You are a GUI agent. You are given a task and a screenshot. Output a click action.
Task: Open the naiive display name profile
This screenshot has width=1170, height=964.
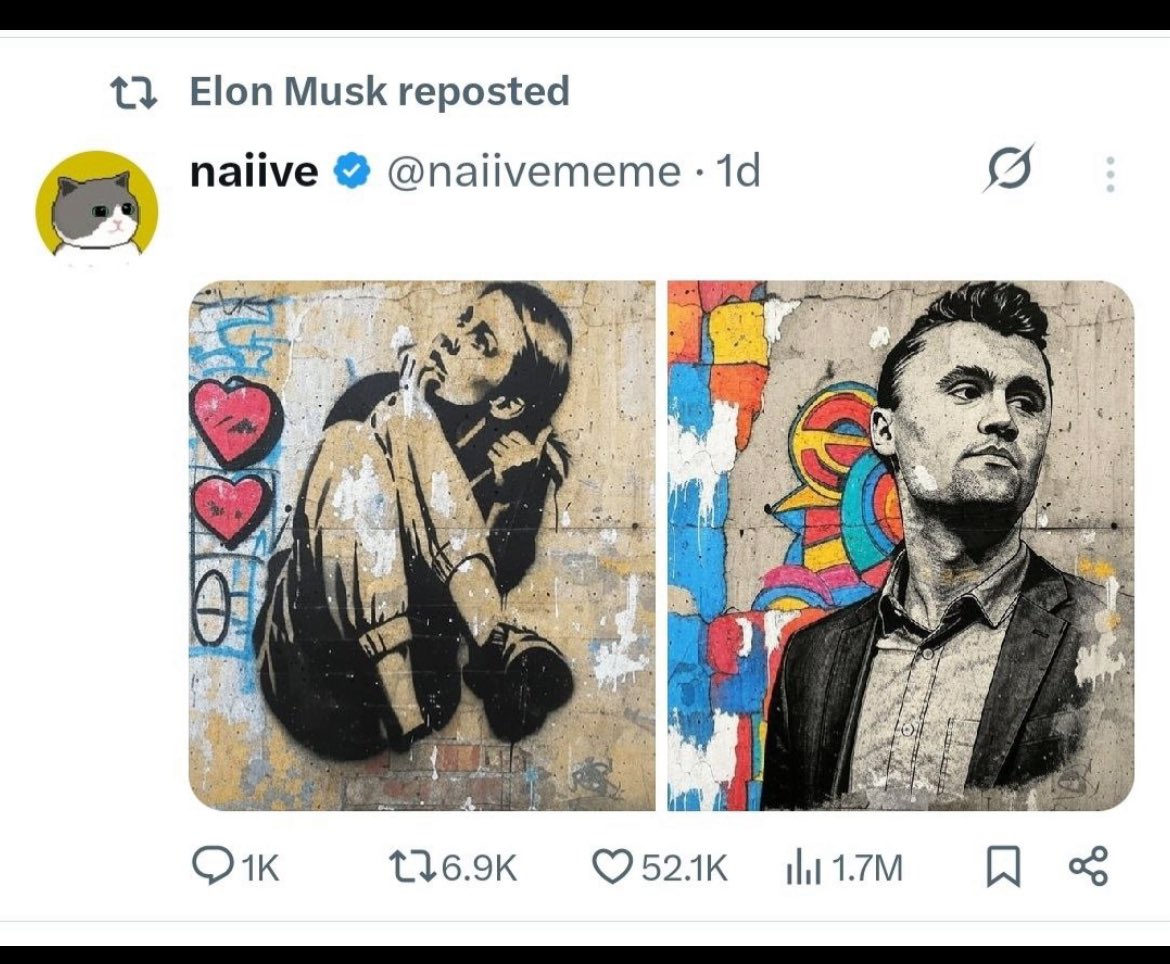coord(254,171)
